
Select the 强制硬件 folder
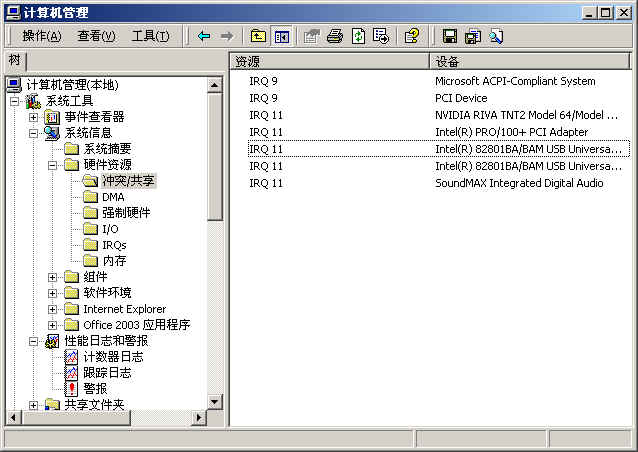(x=126, y=213)
